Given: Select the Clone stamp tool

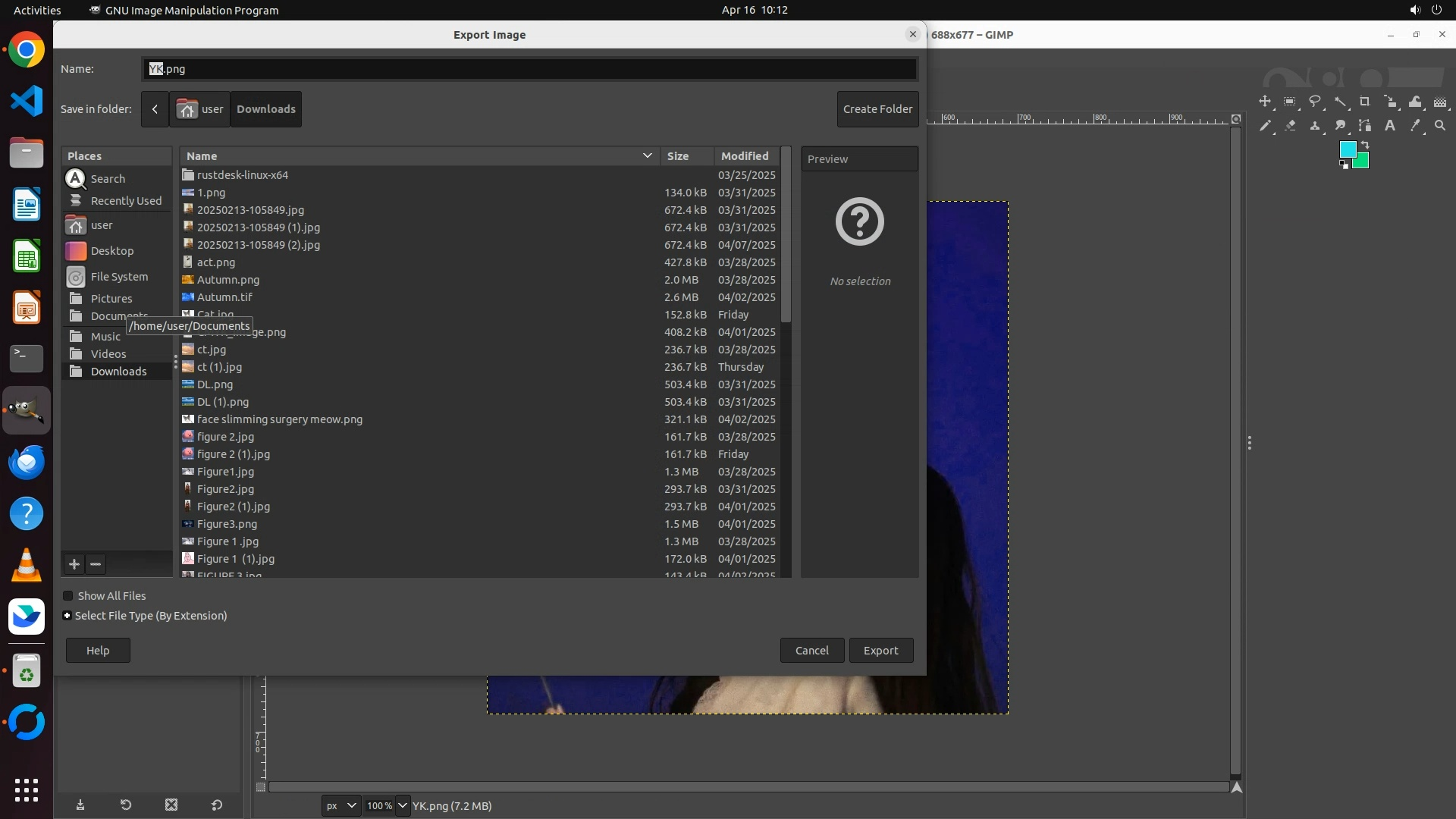Looking at the screenshot, I should click(1315, 126).
